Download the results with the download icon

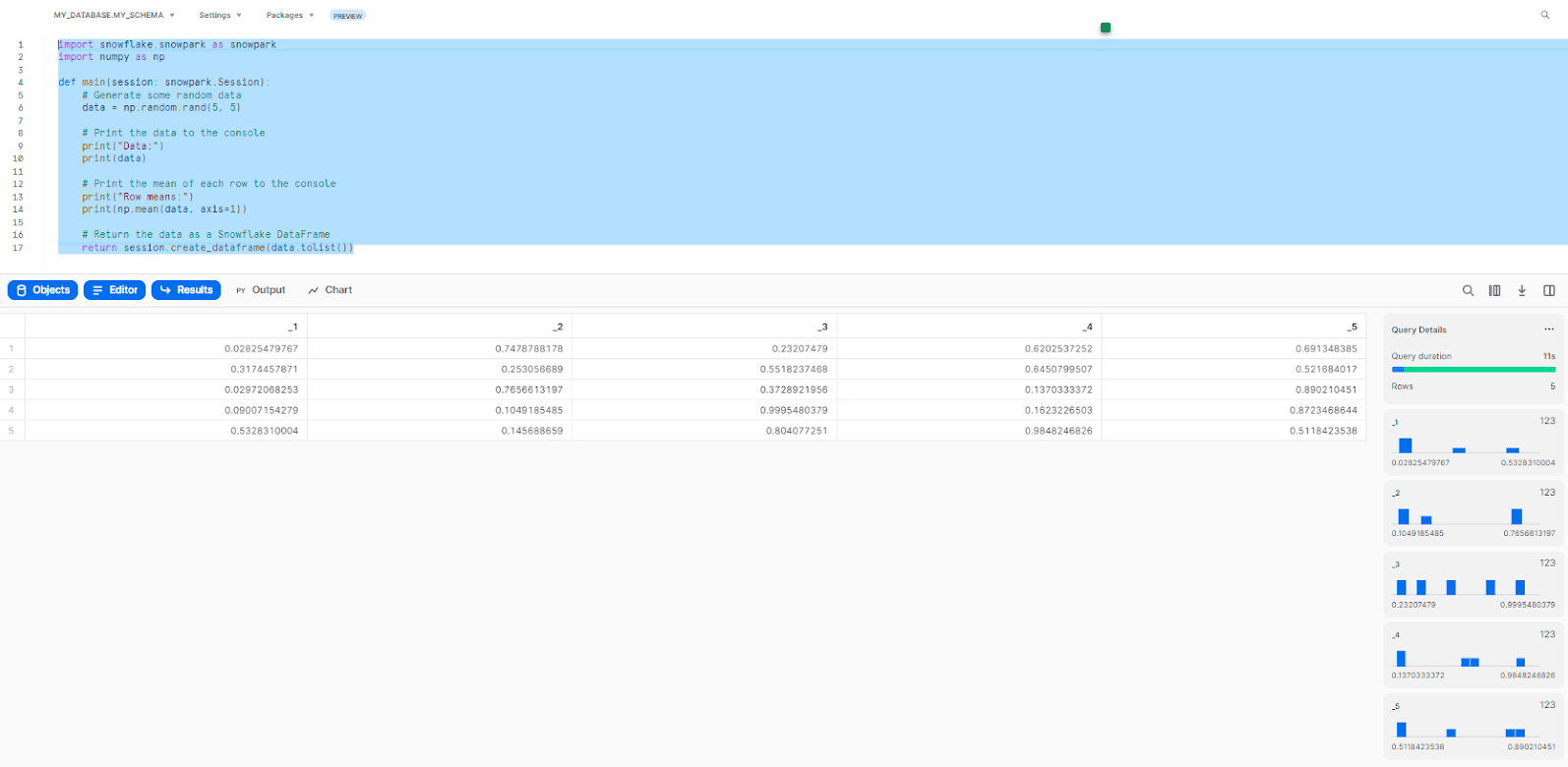point(1522,290)
